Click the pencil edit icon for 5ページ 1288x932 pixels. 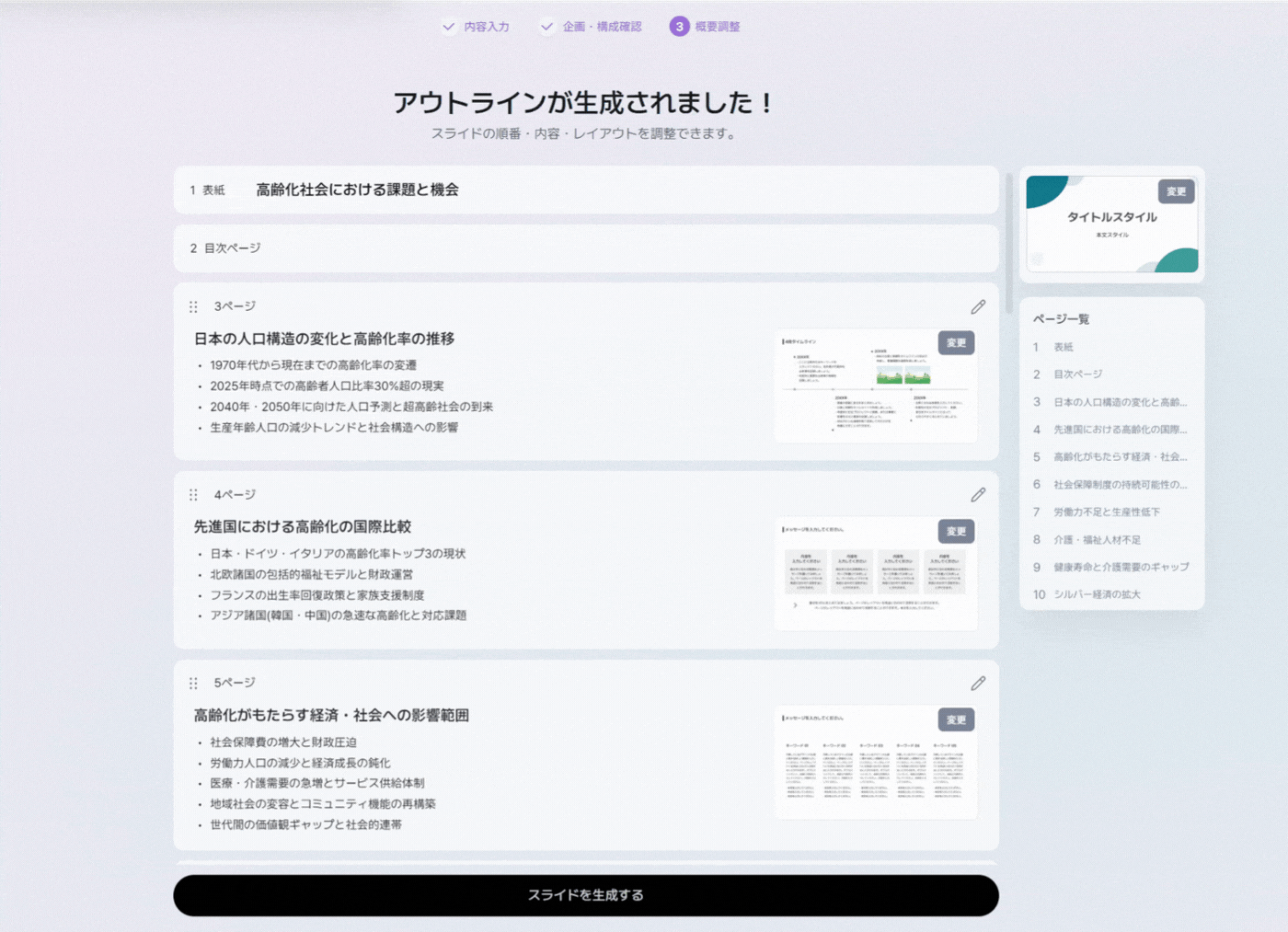[x=978, y=683]
